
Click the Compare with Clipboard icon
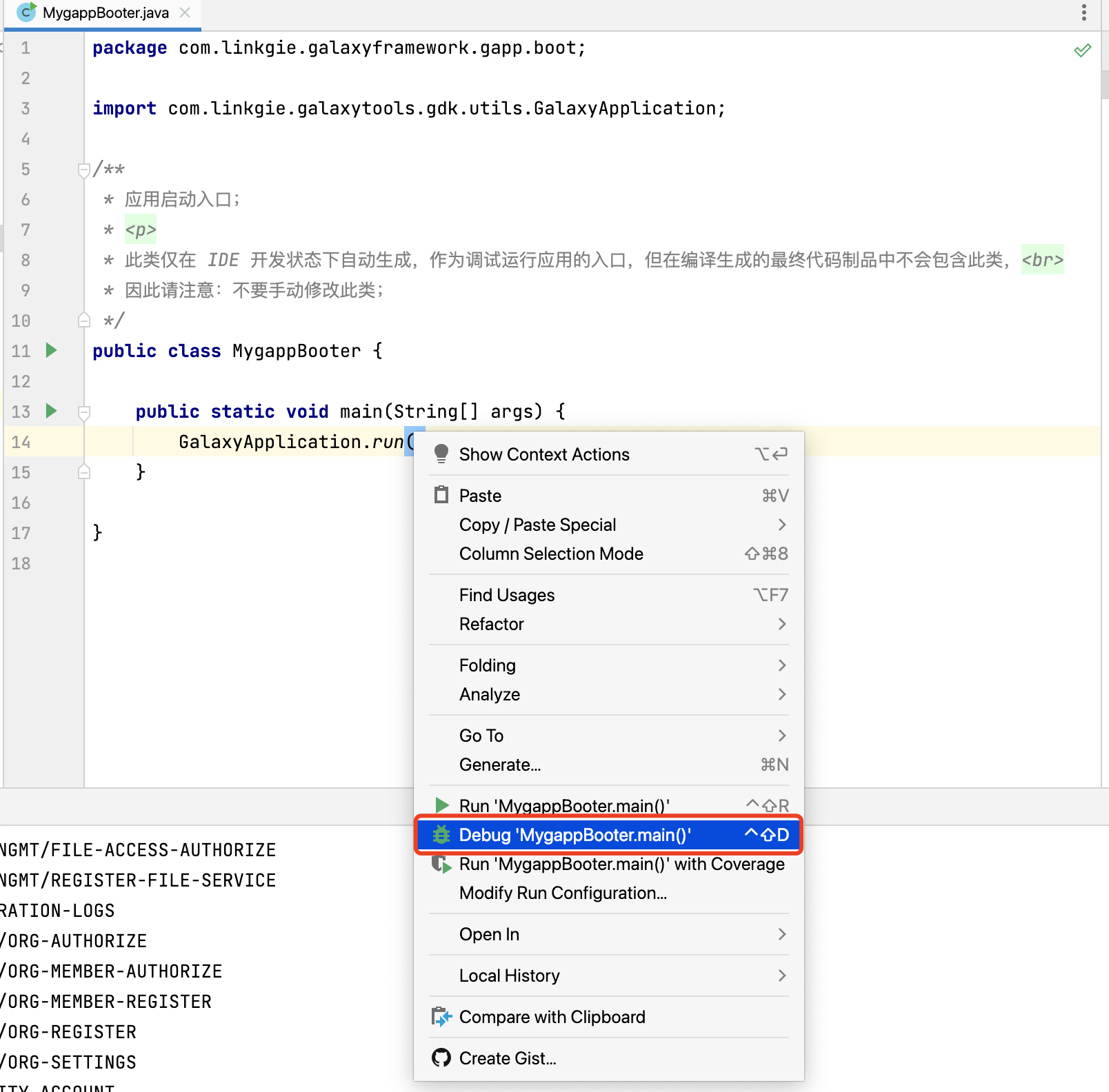[441, 1017]
